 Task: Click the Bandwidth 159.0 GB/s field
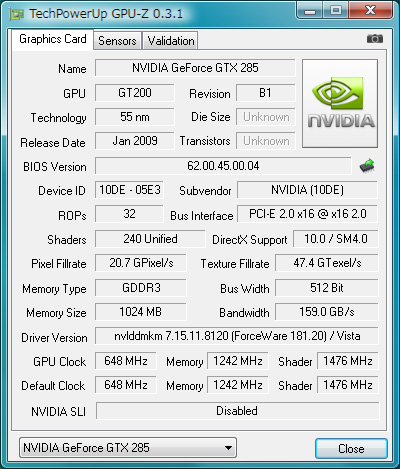[327, 312]
